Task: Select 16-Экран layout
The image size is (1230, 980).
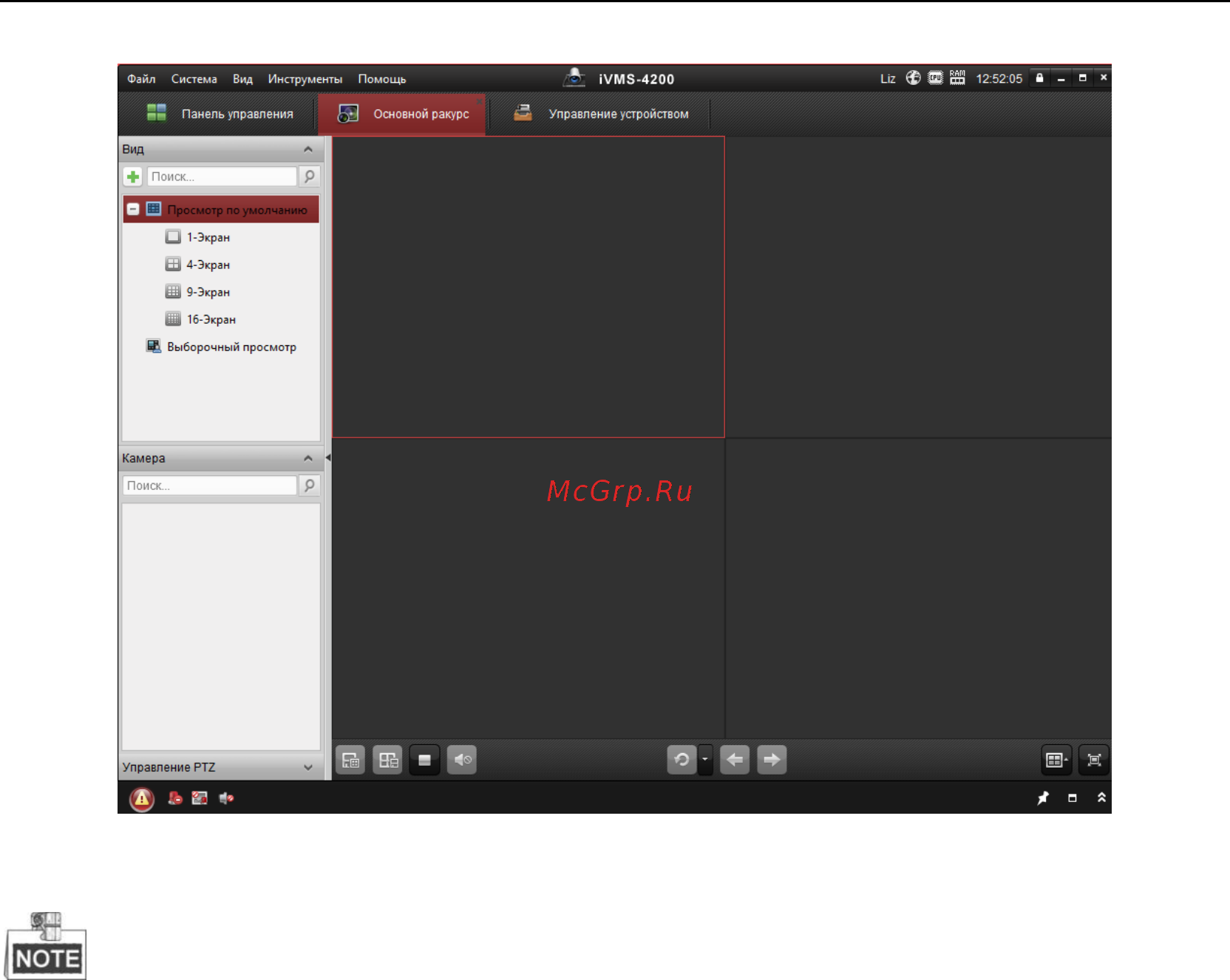Action: [x=200, y=319]
